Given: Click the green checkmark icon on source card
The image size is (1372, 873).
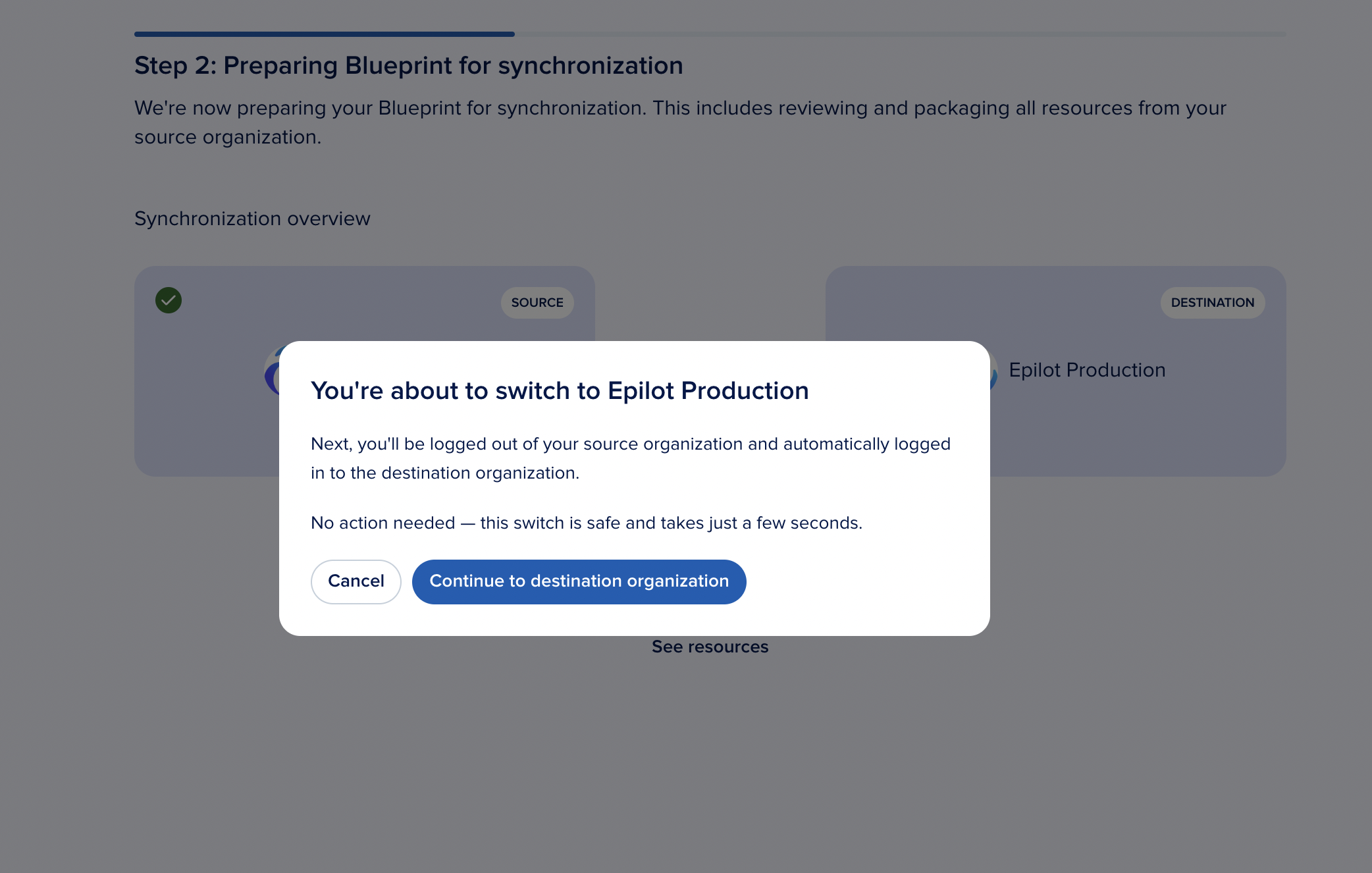Looking at the screenshot, I should click(x=169, y=301).
